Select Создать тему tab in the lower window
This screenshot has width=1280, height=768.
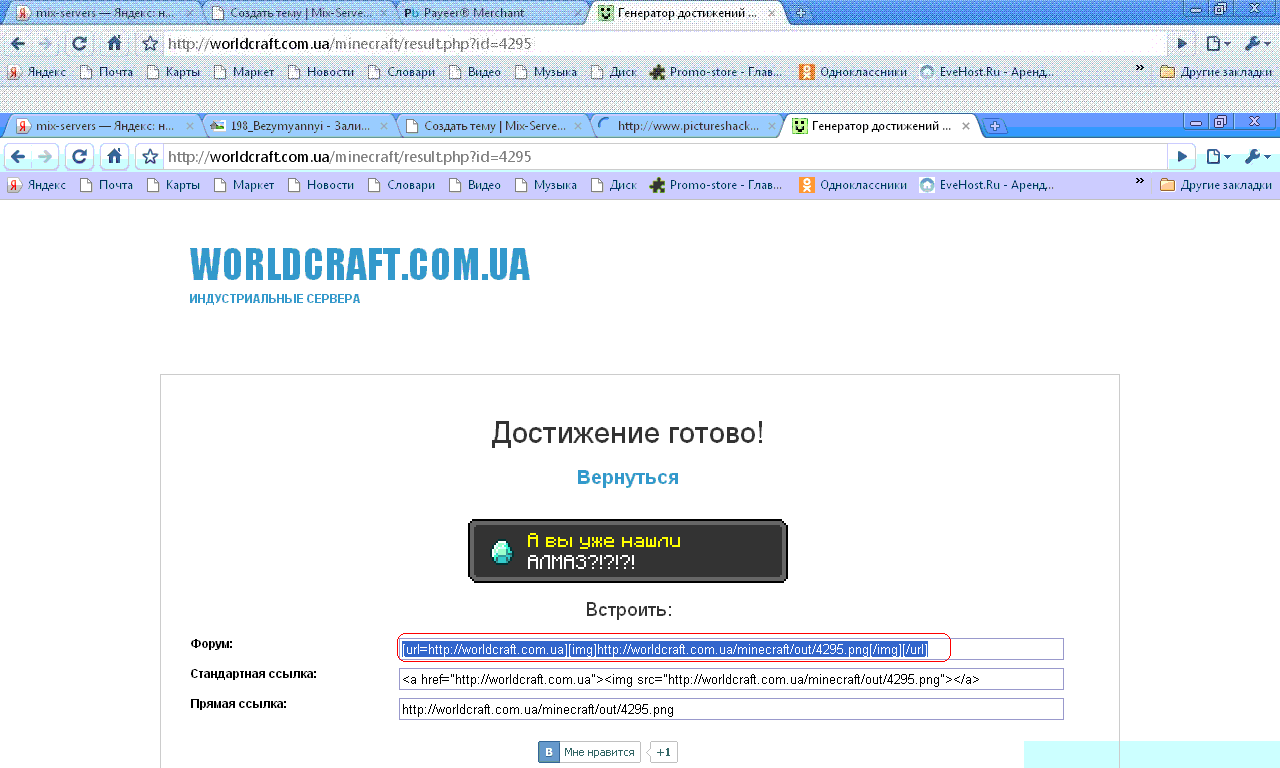pos(492,126)
